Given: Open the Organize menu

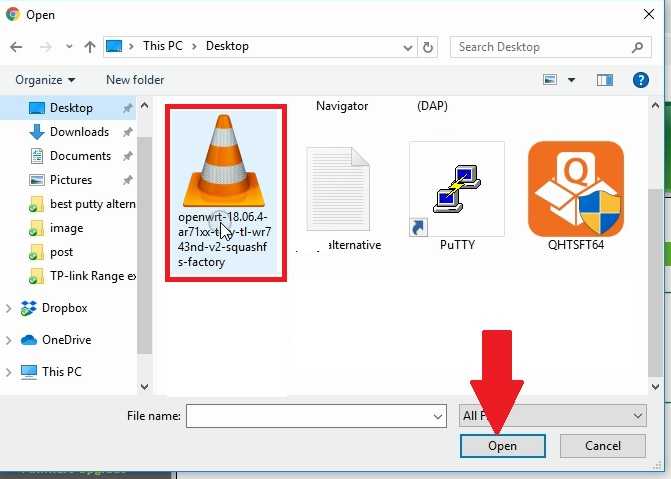Looking at the screenshot, I should click(x=45, y=80).
